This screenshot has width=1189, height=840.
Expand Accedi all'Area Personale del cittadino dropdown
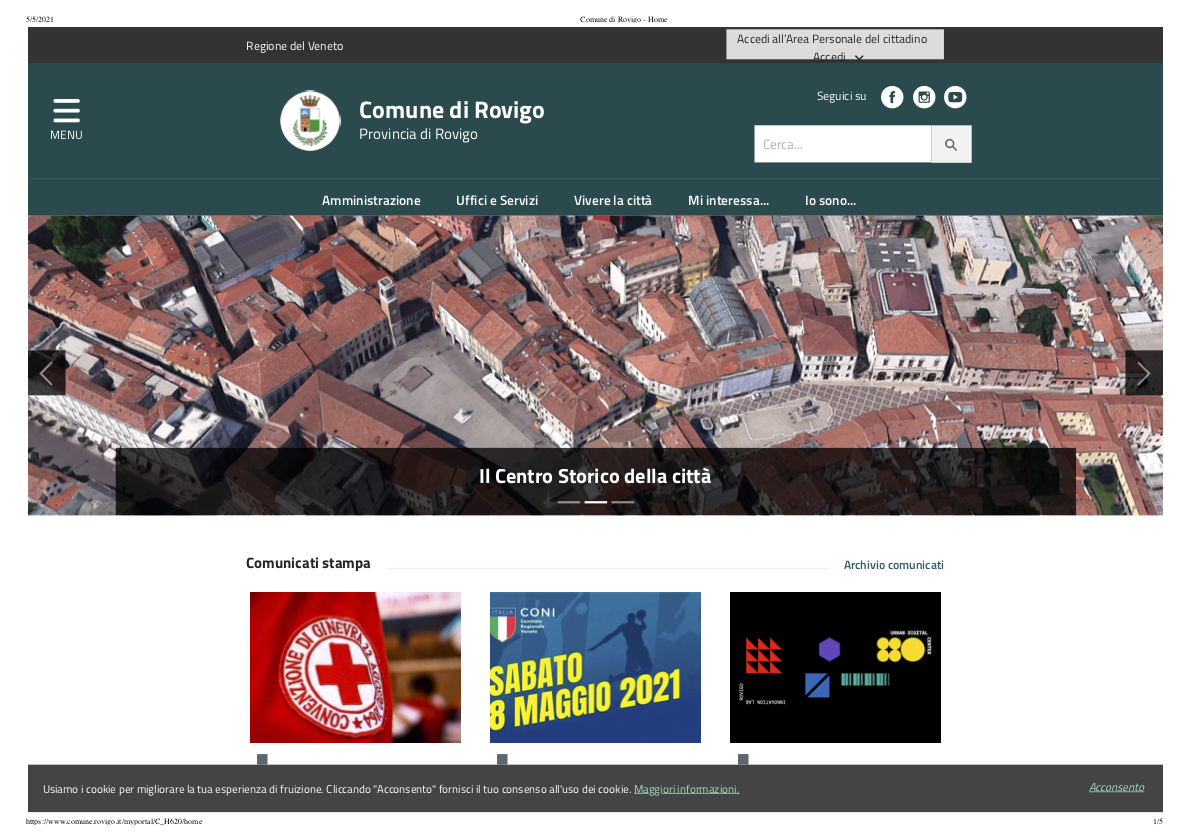(x=835, y=45)
